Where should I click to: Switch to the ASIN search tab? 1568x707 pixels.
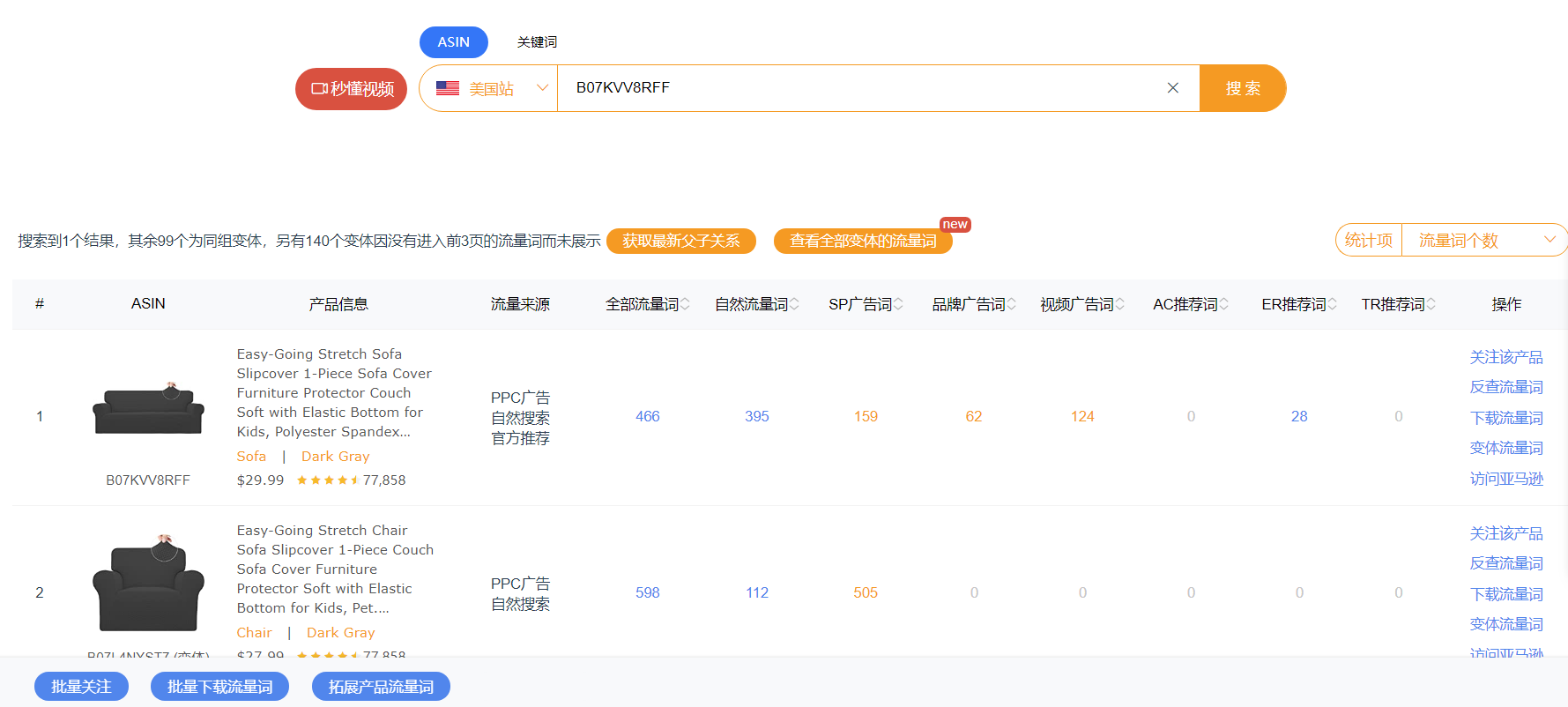453,42
